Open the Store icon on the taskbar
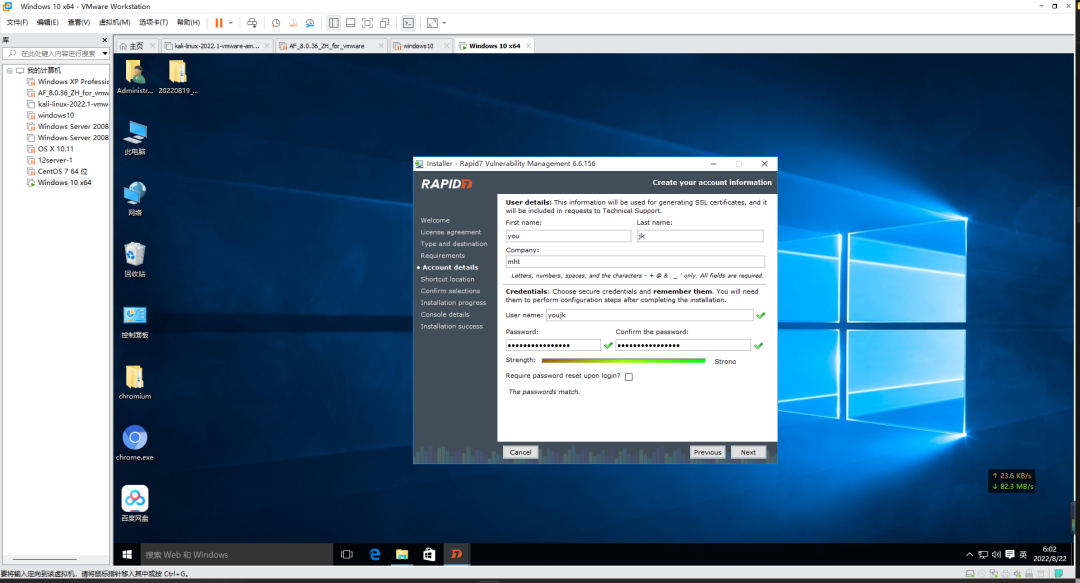1080x583 pixels. (x=429, y=555)
